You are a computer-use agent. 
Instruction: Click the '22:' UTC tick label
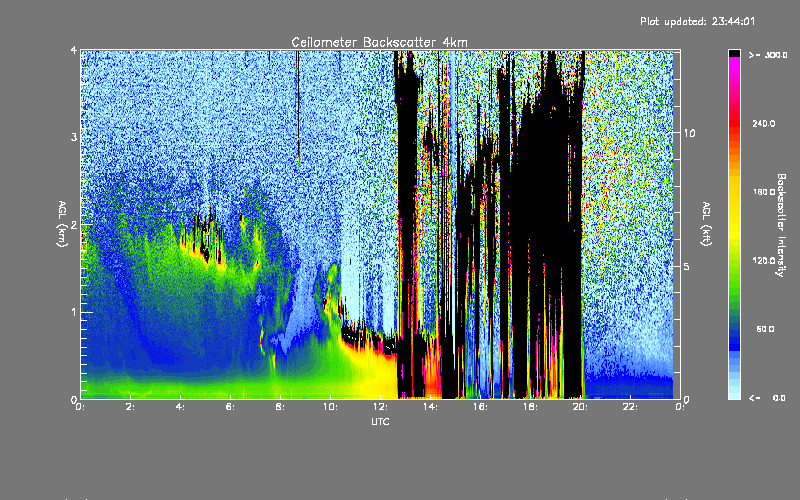(x=630, y=407)
